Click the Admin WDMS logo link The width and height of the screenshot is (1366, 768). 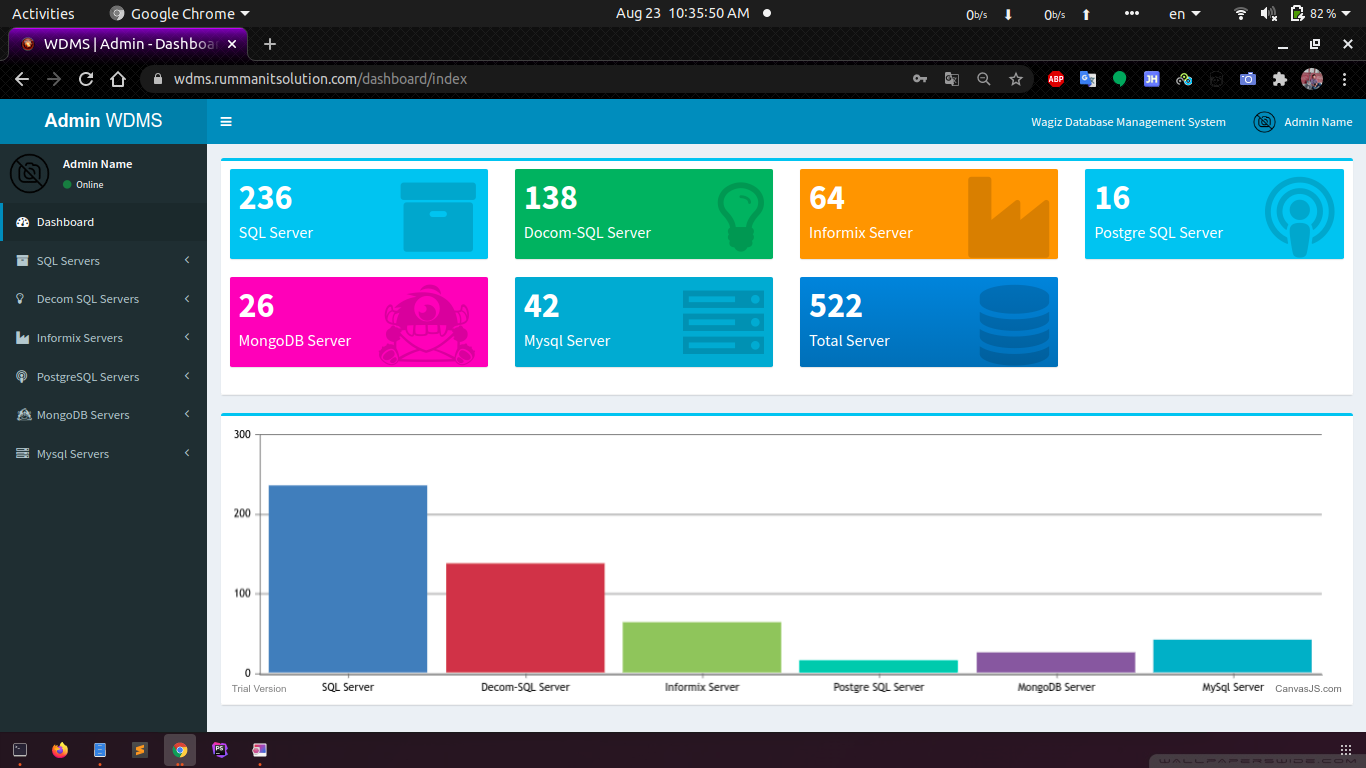click(x=103, y=121)
